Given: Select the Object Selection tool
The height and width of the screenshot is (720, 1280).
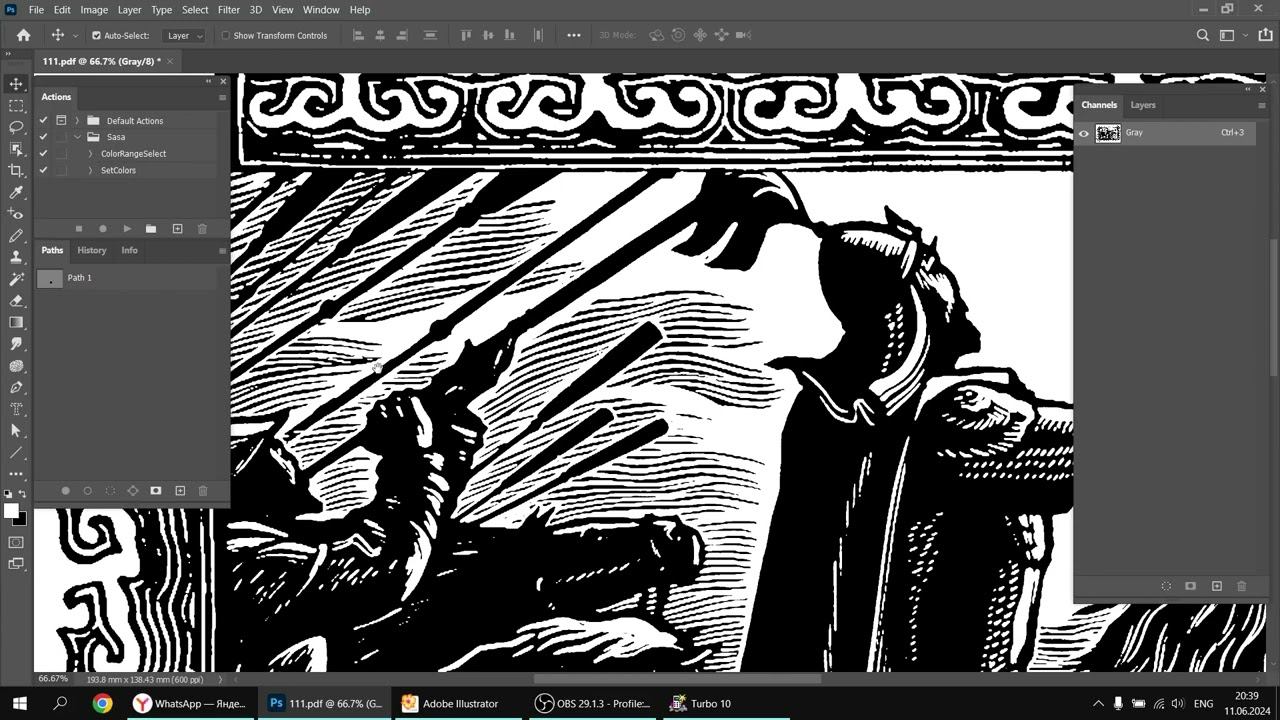Looking at the screenshot, I should [16, 149].
